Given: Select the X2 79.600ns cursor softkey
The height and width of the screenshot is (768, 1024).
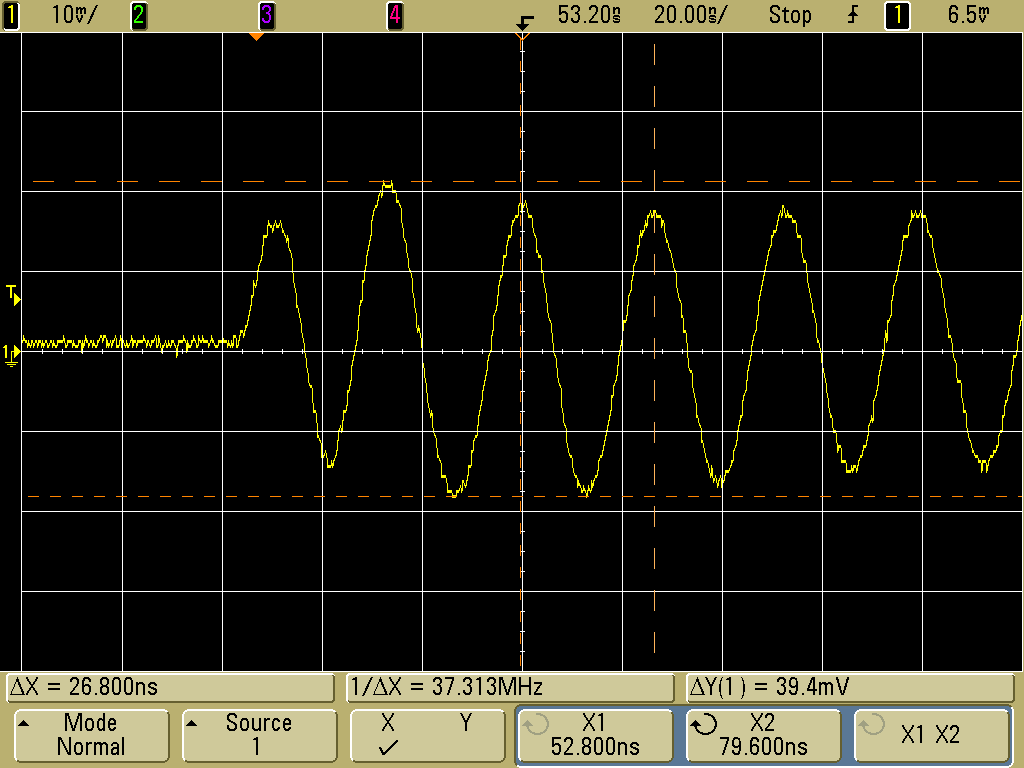Looking at the screenshot, I should [763, 735].
